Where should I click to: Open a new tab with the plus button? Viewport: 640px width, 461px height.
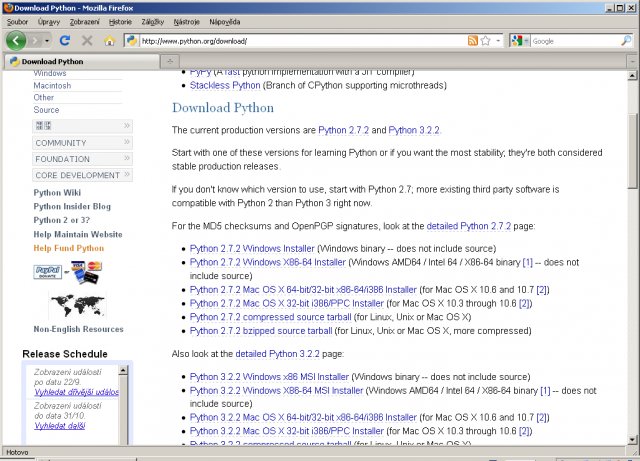(x=170, y=61)
